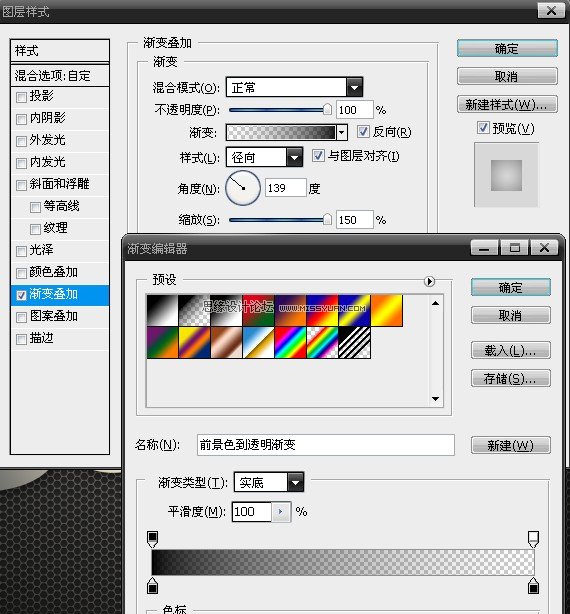Click the 缩放 scale value field

355,220
